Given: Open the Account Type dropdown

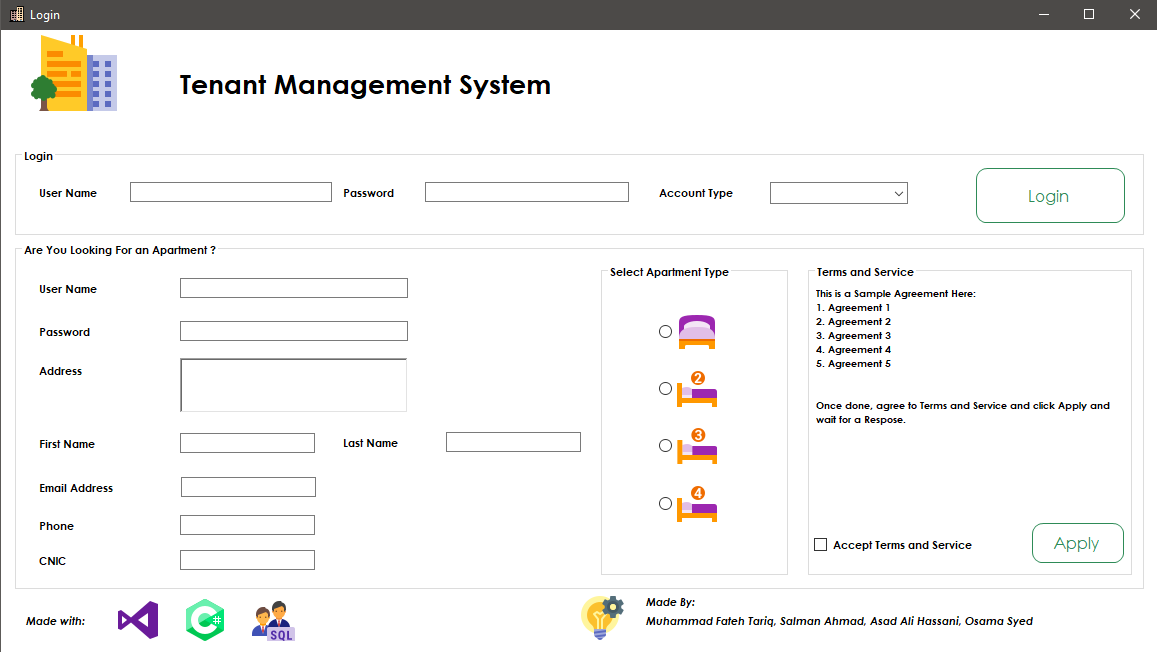Looking at the screenshot, I should pos(838,192).
